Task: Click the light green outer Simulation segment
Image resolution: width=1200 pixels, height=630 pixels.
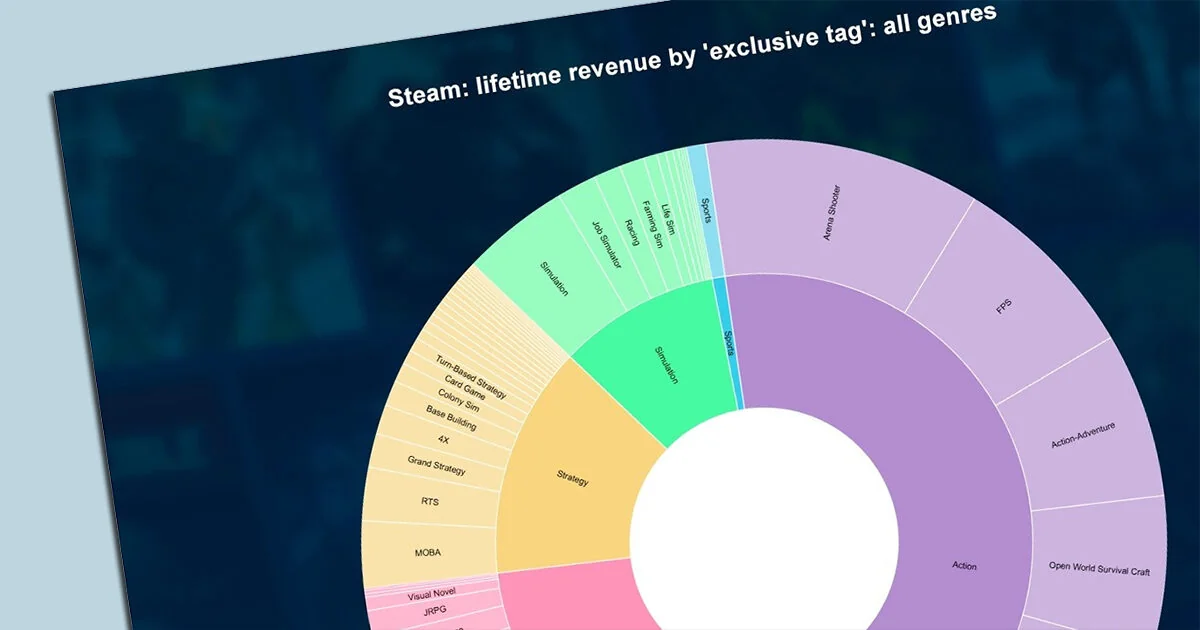Action: pos(553,277)
